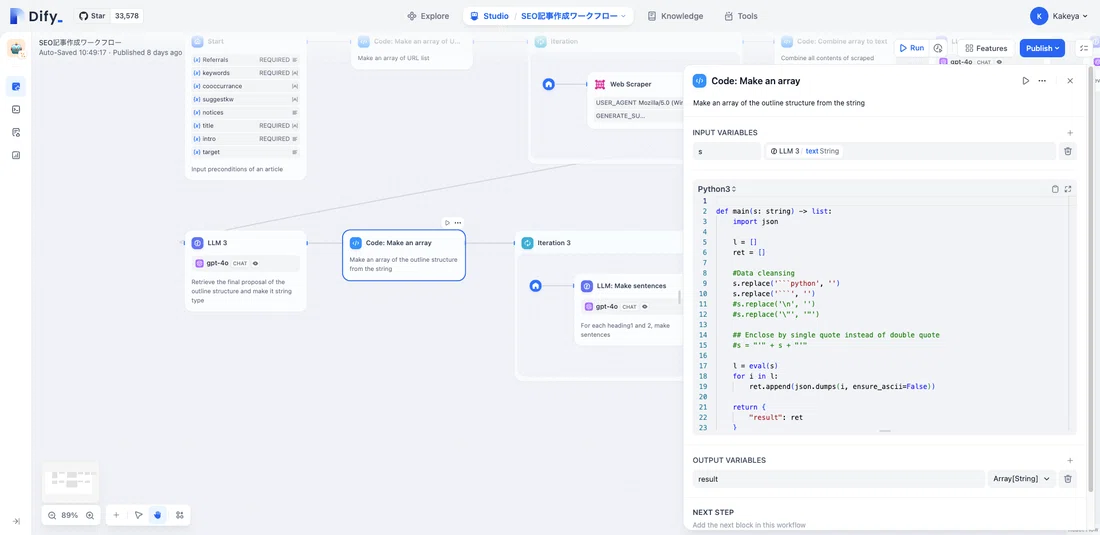The image size is (1100, 535).
Task: Zoom in the workflow canvas
Action: 90,515
